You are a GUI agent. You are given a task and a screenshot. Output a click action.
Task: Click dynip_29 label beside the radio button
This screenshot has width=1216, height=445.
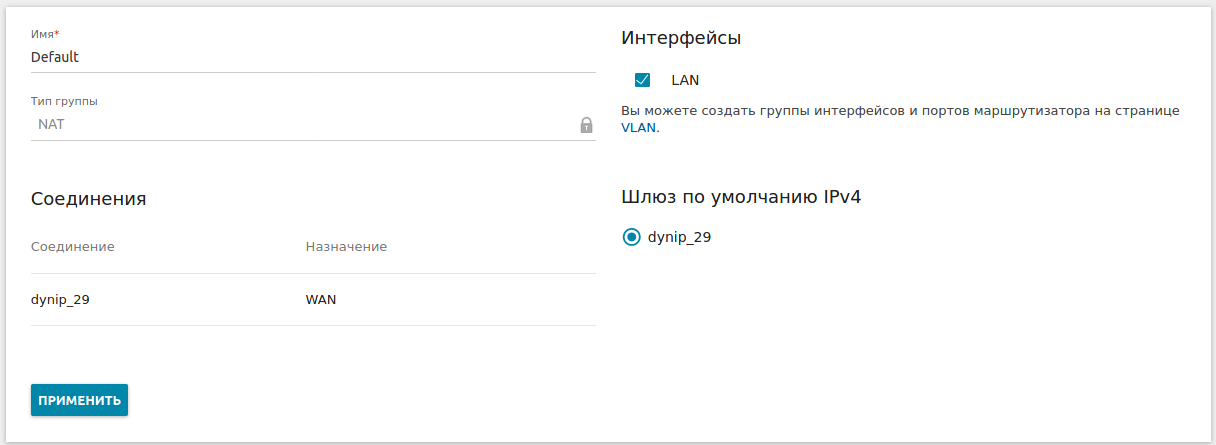tap(679, 237)
